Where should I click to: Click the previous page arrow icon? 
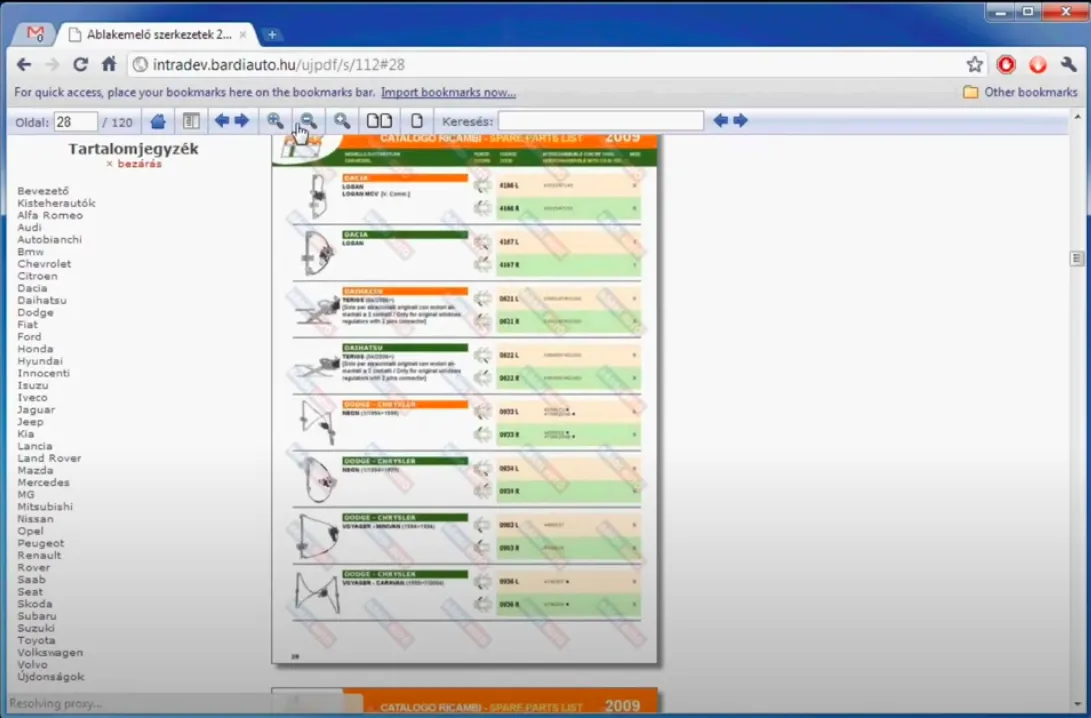pyautogui.click(x=221, y=120)
